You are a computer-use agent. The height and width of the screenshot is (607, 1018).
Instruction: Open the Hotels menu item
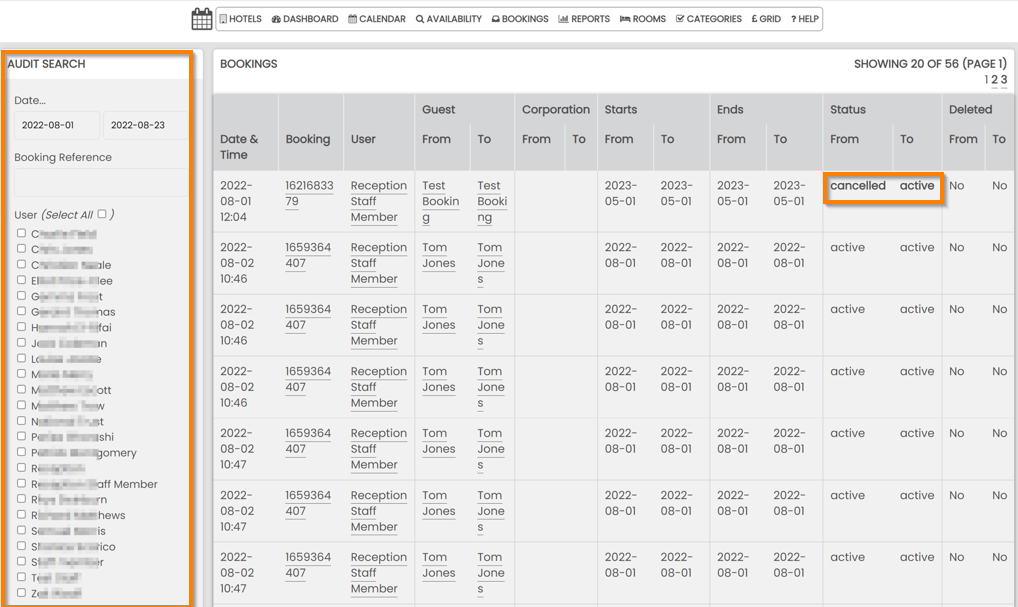click(x=240, y=19)
